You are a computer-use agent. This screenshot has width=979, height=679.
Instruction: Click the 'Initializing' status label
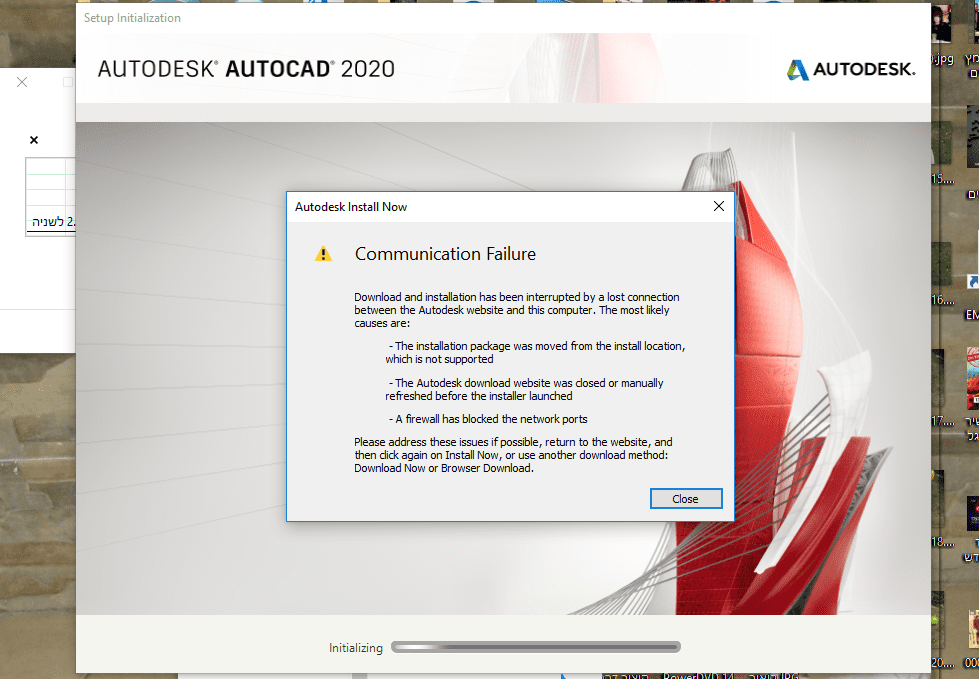point(356,648)
